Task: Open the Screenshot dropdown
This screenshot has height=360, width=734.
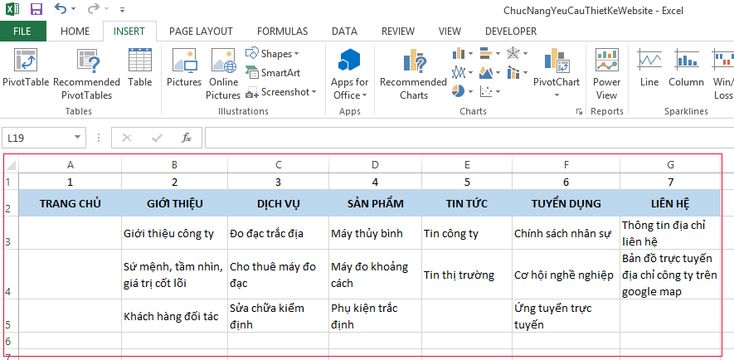Action: (281, 92)
